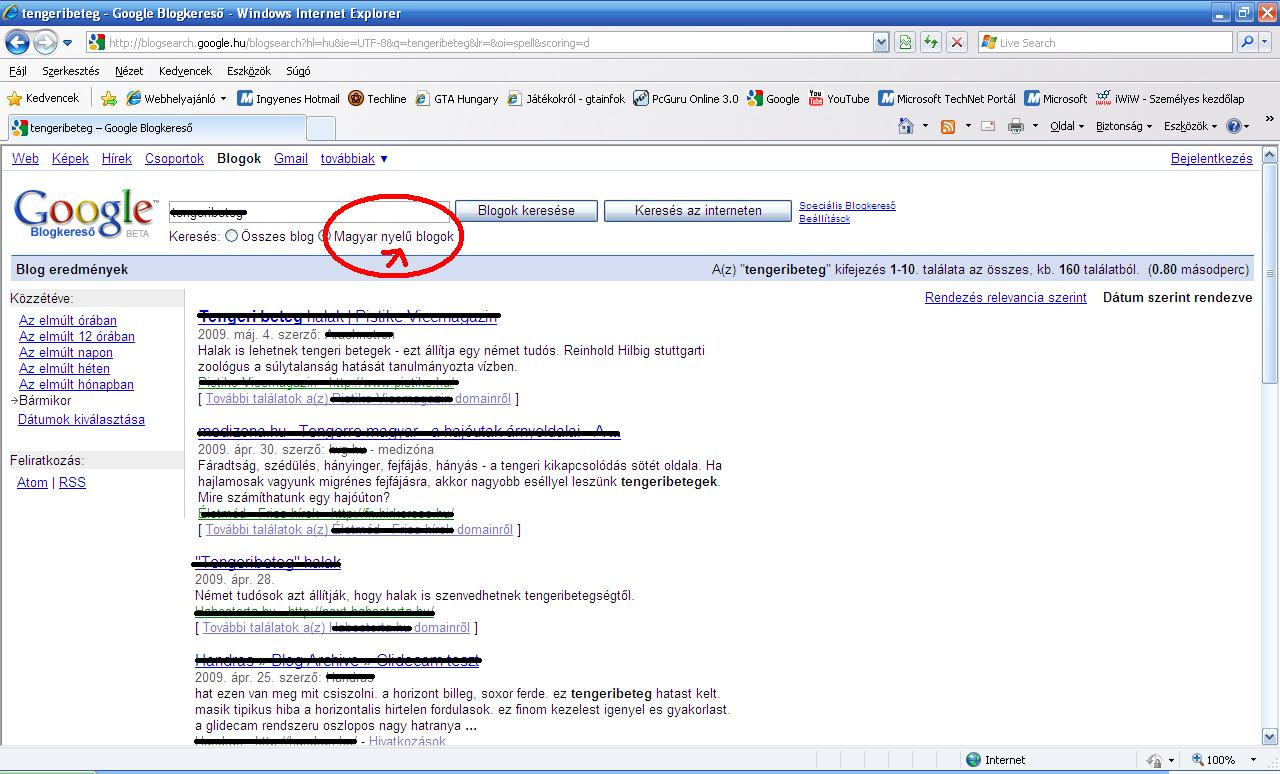Image resolution: width=1280 pixels, height=774 pixels.
Task: Open the Fájl menu
Action: point(17,71)
